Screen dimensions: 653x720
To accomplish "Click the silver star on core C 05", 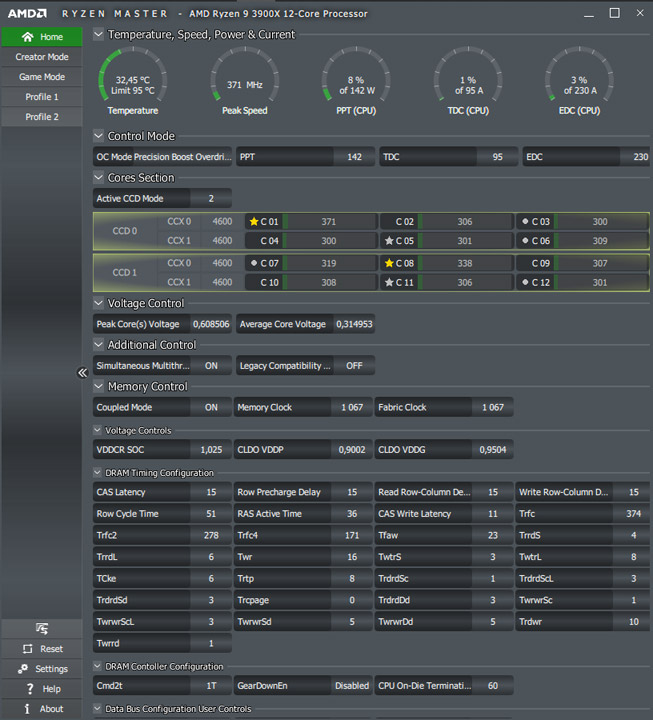I will coord(389,241).
